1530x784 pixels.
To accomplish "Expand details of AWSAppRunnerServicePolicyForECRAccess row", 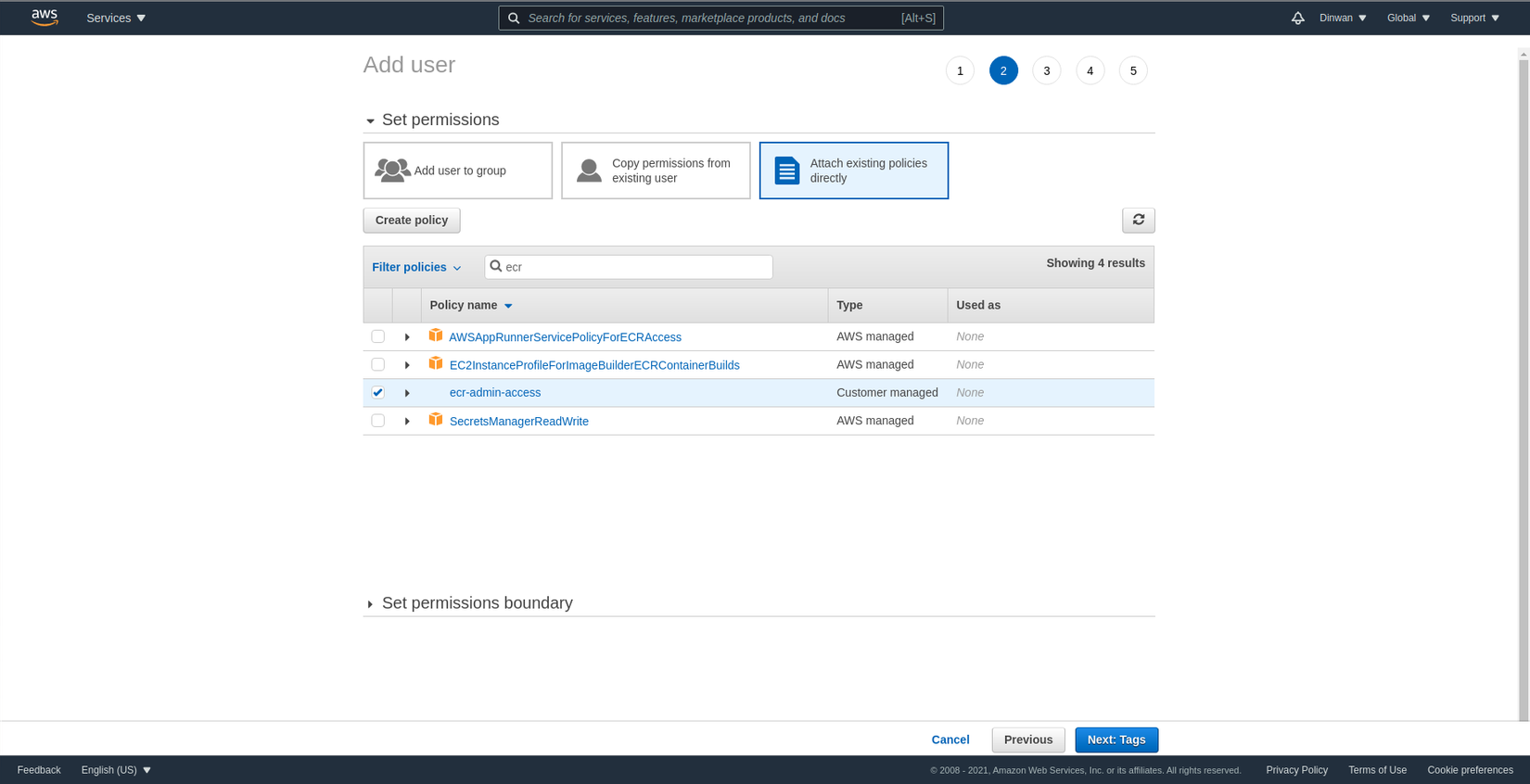I will pos(407,337).
